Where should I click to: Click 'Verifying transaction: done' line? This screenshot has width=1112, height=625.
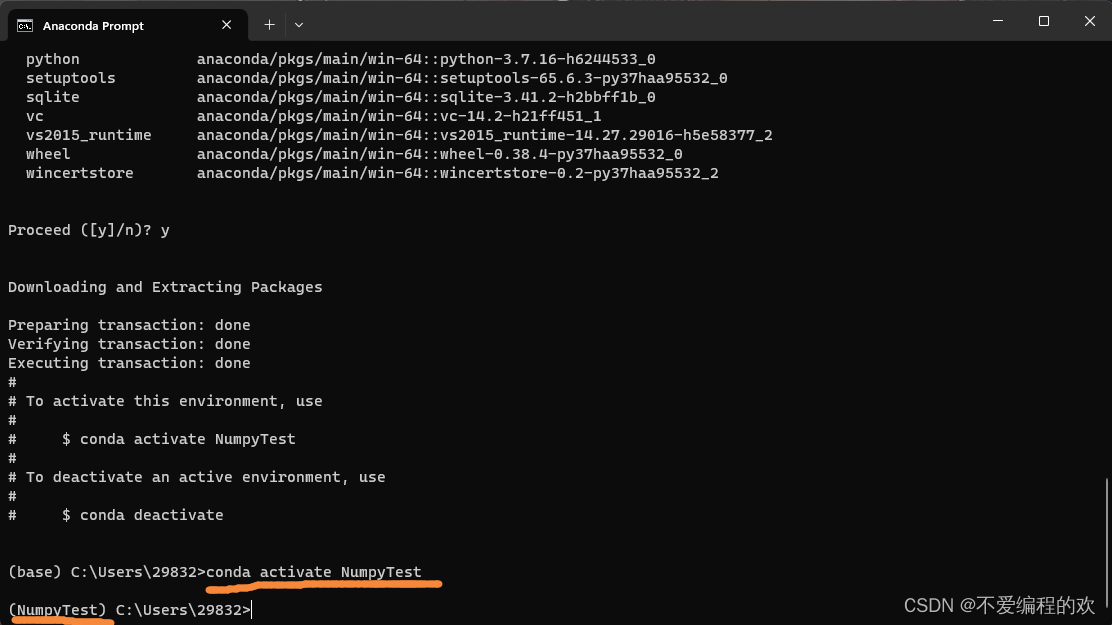(x=129, y=344)
